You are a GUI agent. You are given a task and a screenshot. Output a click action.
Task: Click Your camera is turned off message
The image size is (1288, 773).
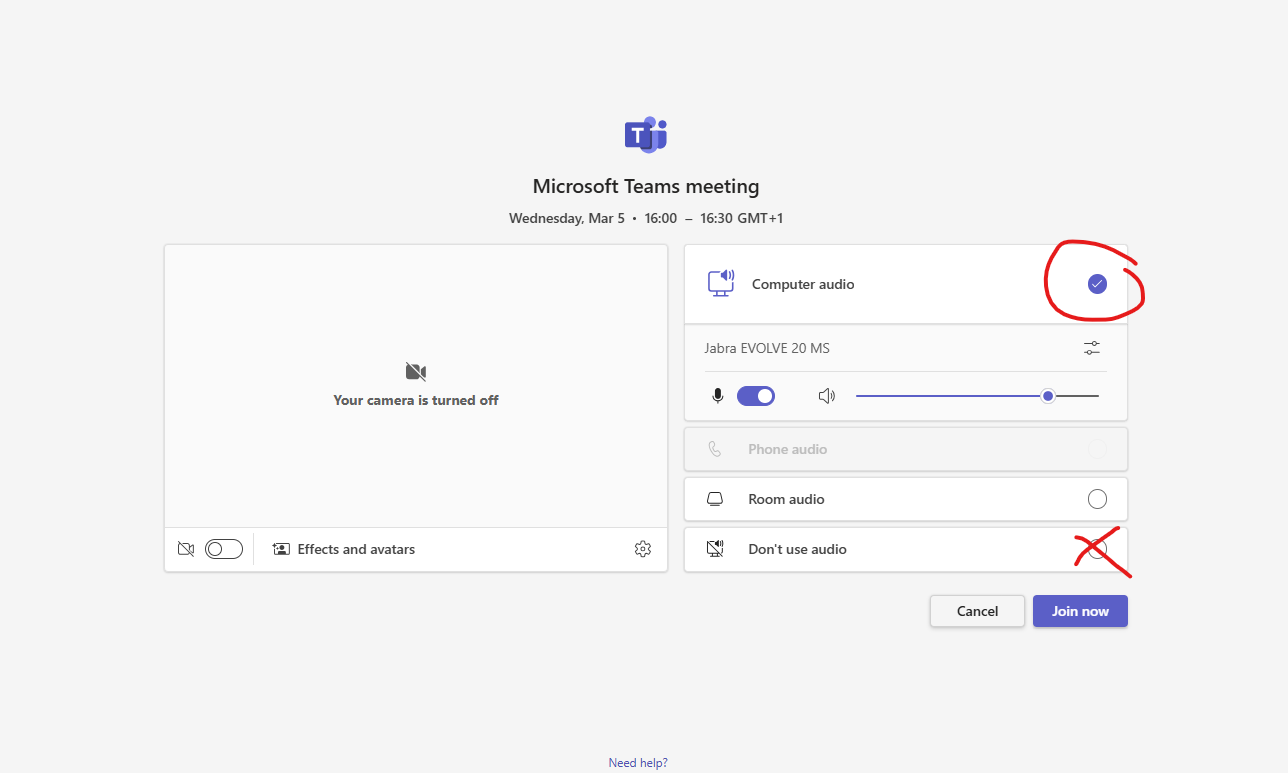click(x=416, y=400)
